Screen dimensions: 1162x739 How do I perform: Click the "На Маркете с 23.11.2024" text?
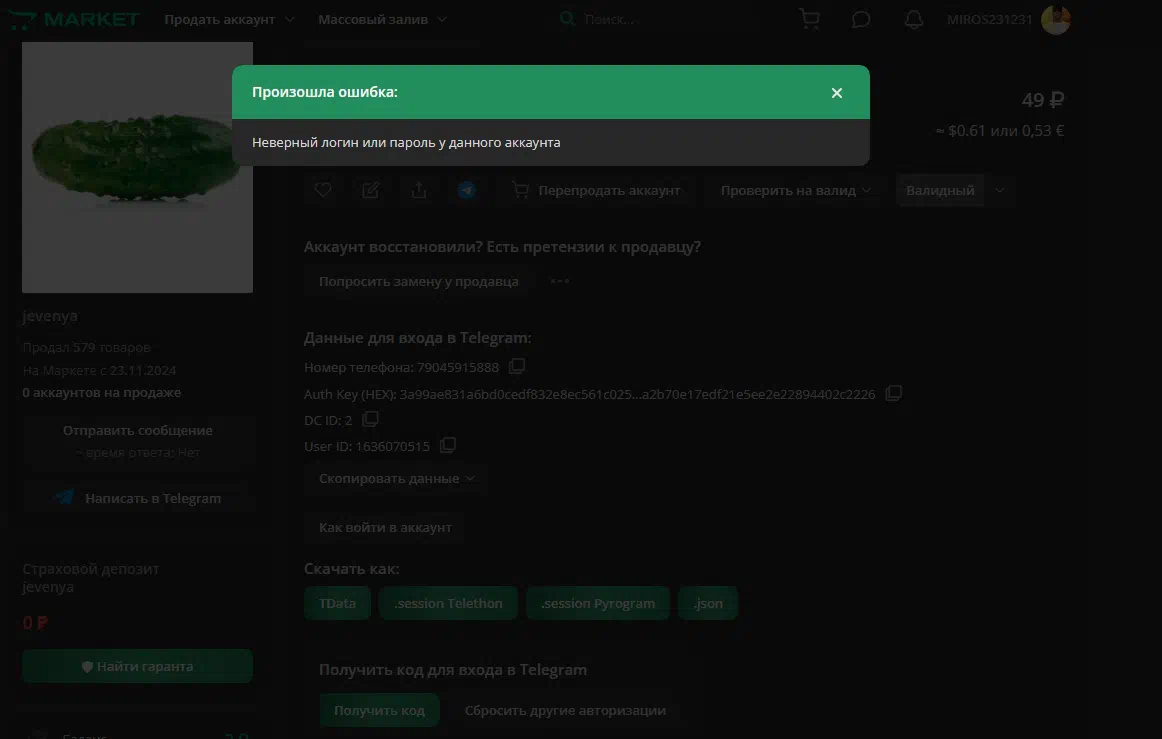[x=99, y=370]
